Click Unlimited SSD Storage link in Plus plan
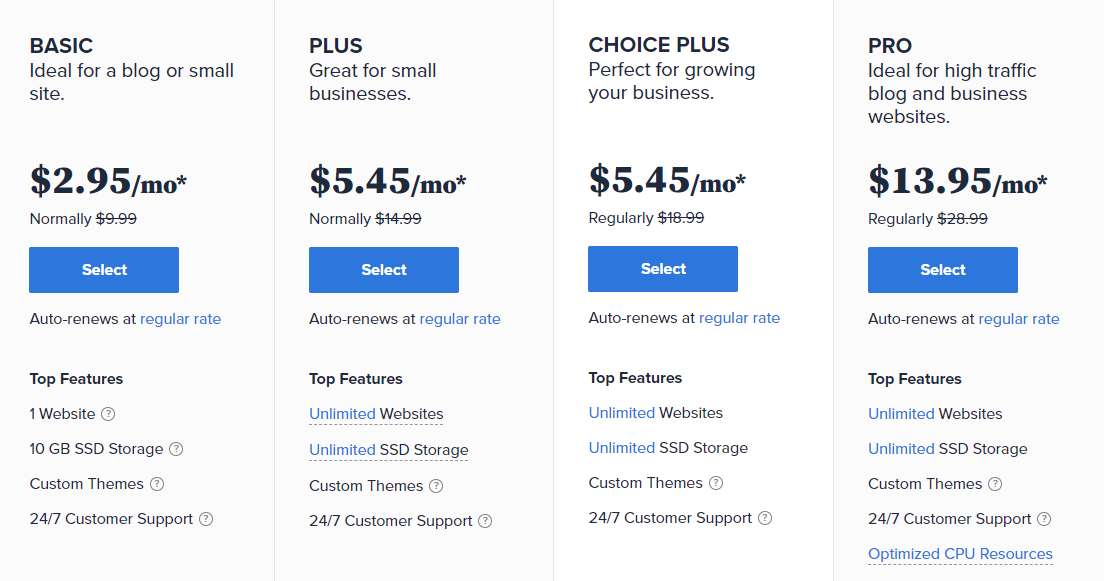Viewport: 1104px width, 581px height. (x=388, y=450)
